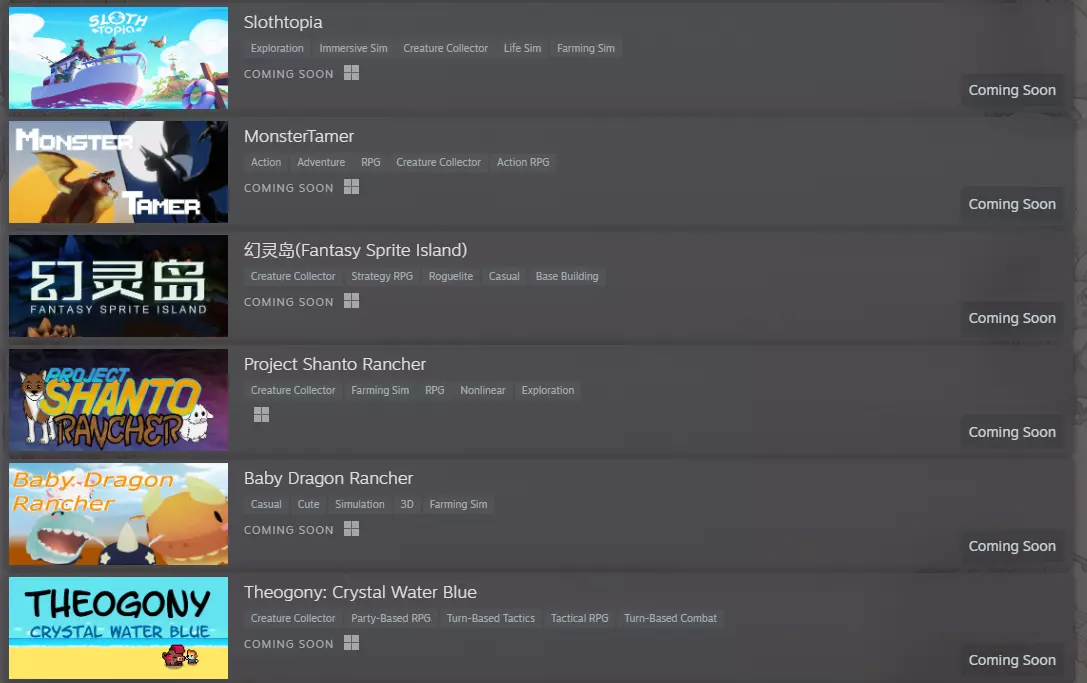The width and height of the screenshot is (1087, 683).
Task: Click Windows icon under Fantasy Sprite Island
Action: 351,301
